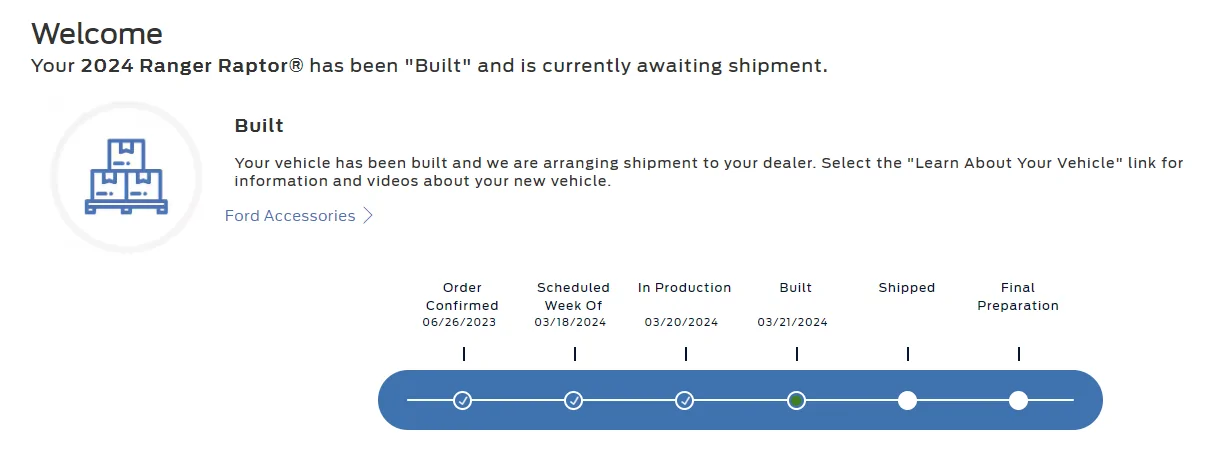Select the Built stage label in tracker
The height and width of the screenshot is (456, 1212).
point(796,287)
